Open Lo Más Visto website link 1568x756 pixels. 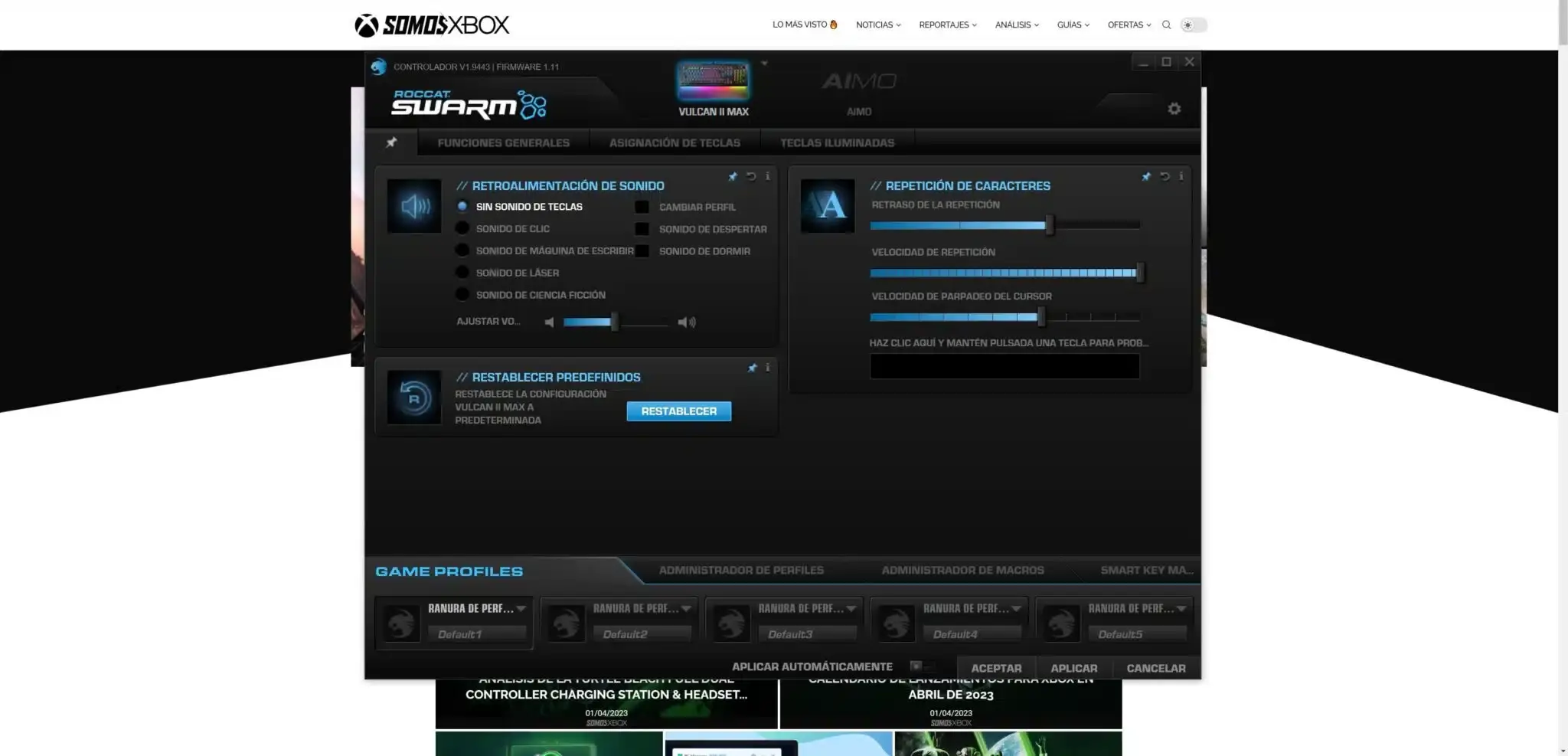point(805,25)
